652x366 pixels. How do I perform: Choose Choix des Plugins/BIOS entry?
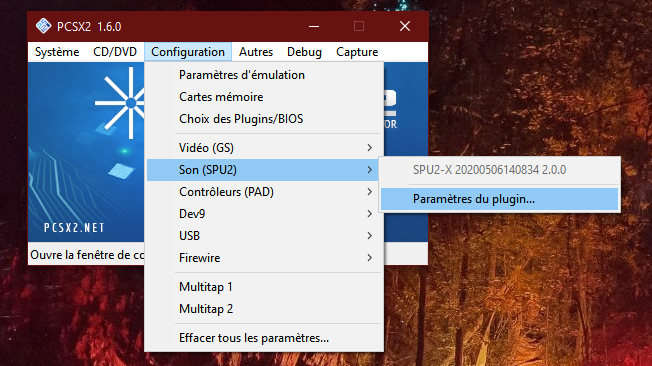[264, 119]
